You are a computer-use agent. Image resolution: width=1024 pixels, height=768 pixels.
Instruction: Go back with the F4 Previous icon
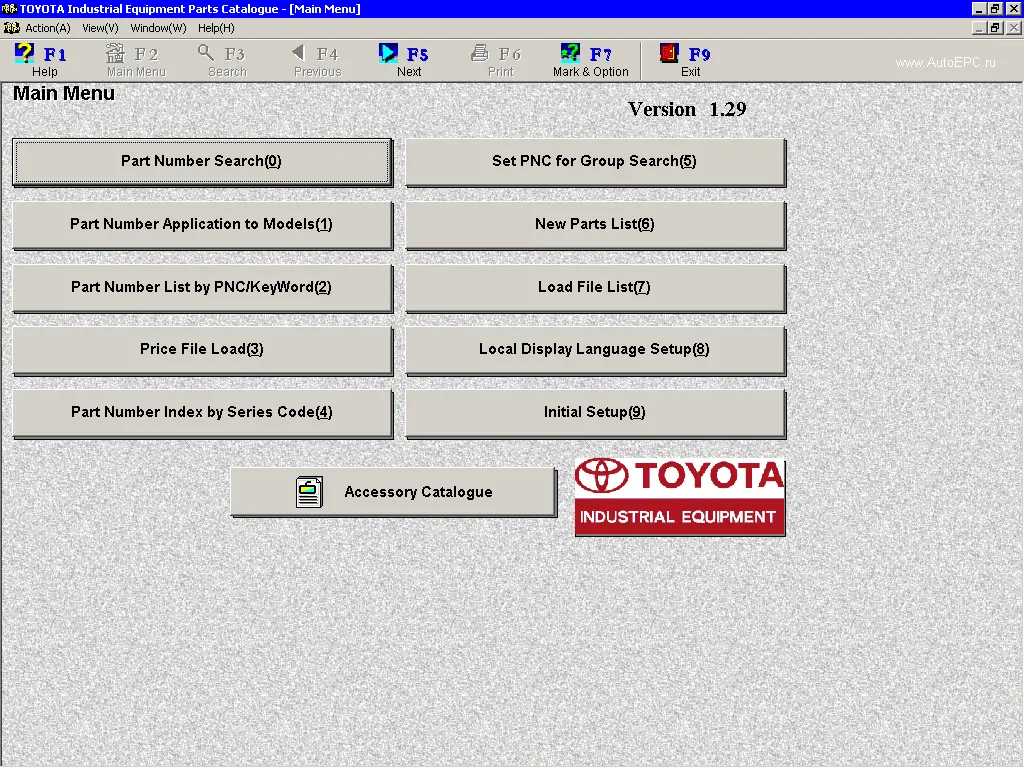click(x=298, y=53)
